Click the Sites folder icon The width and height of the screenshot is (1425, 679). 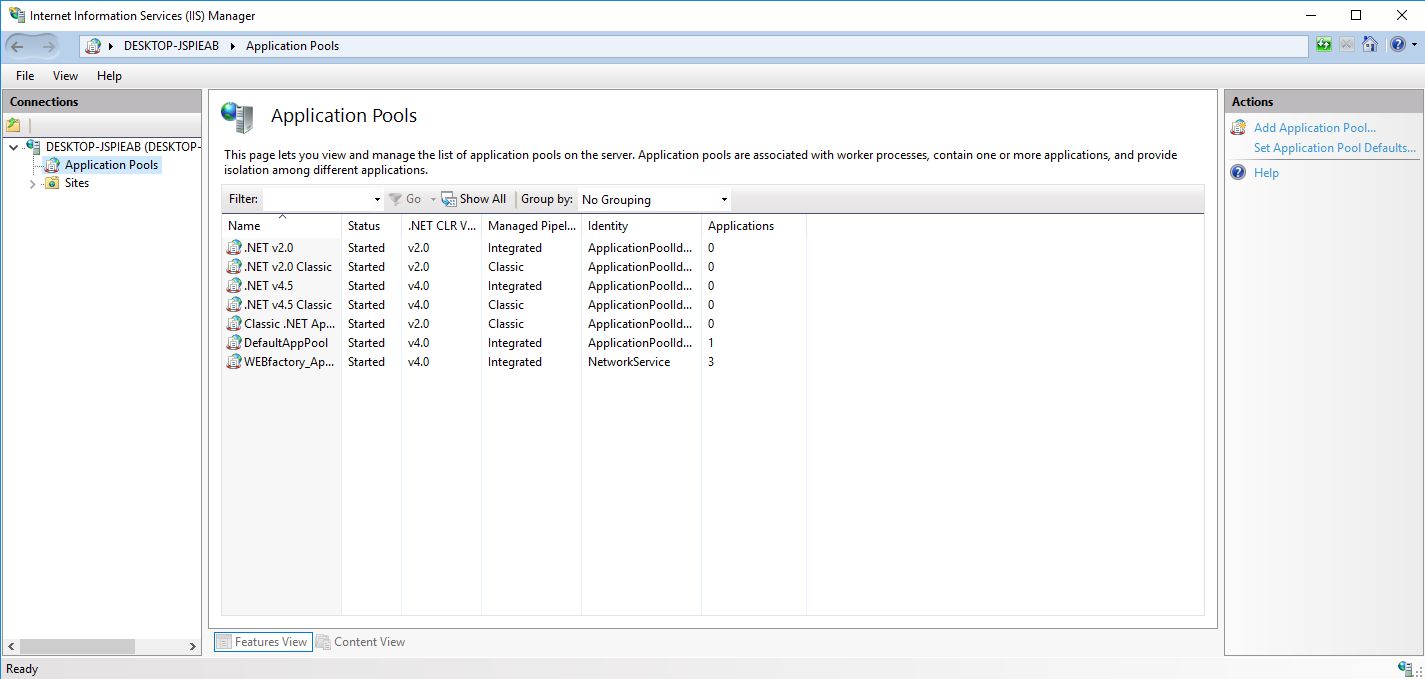(x=50, y=183)
